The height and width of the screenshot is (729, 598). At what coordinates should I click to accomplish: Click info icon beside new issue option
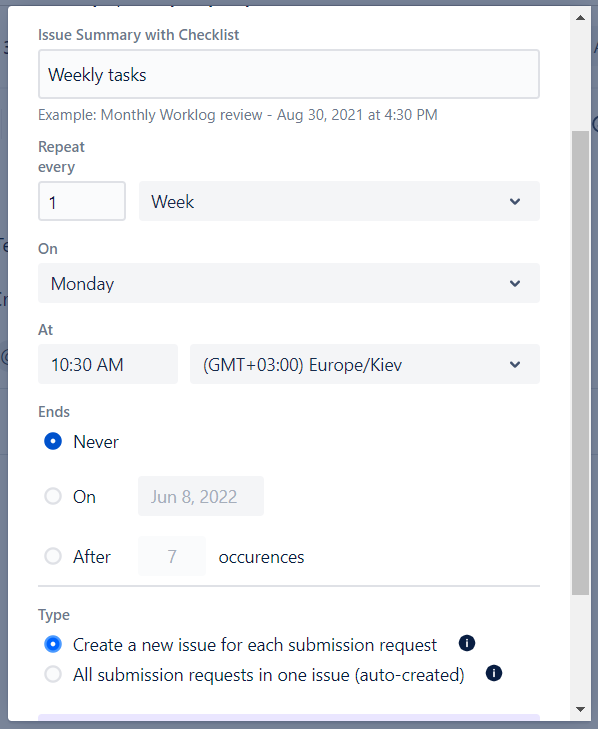click(x=467, y=643)
